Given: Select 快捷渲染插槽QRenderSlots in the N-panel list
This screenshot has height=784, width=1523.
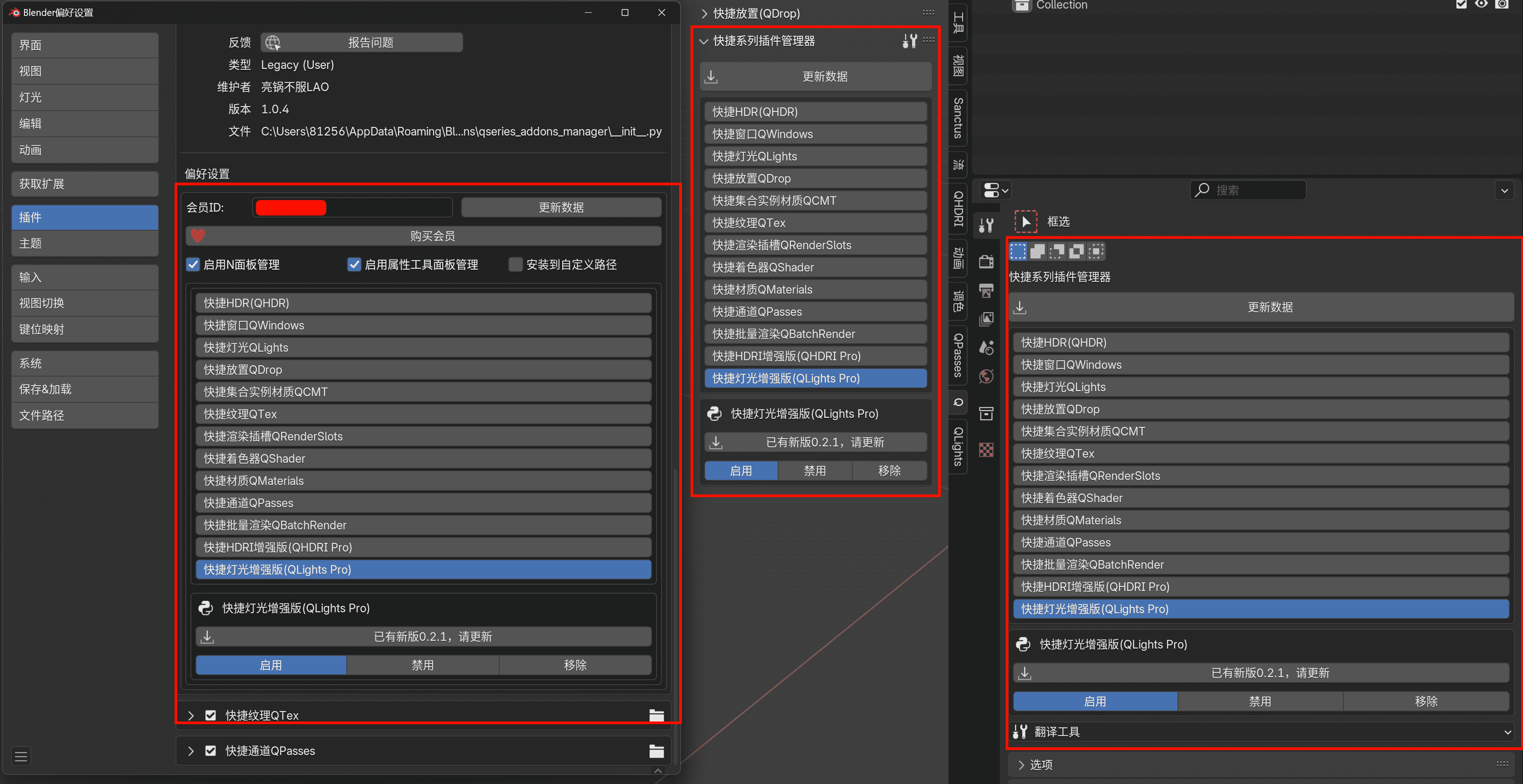Looking at the screenshot, I should click(x=815, y=245).
